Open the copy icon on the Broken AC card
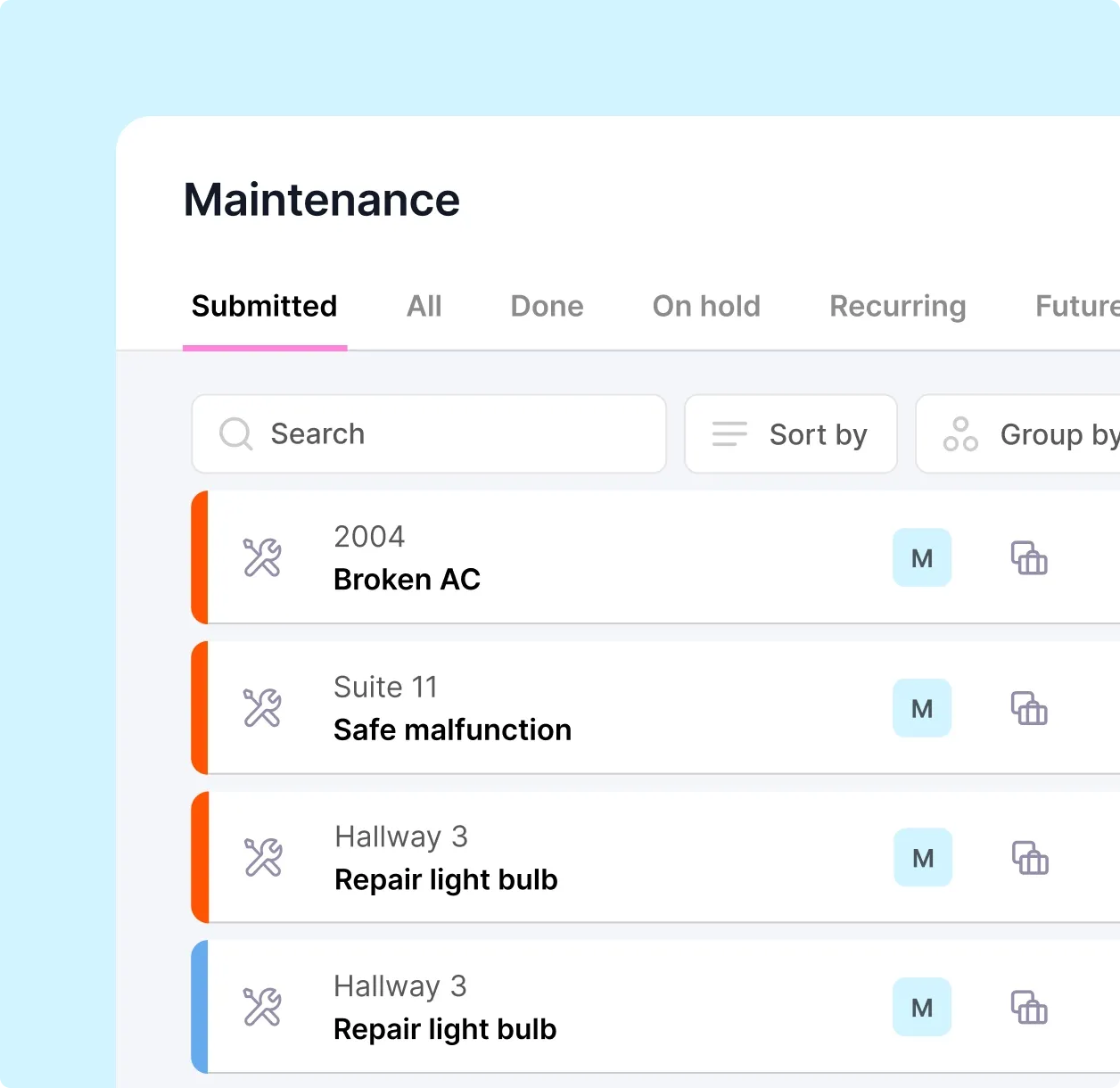The height and width of the screenshot is (1088, 1120). pos(1028,557)
